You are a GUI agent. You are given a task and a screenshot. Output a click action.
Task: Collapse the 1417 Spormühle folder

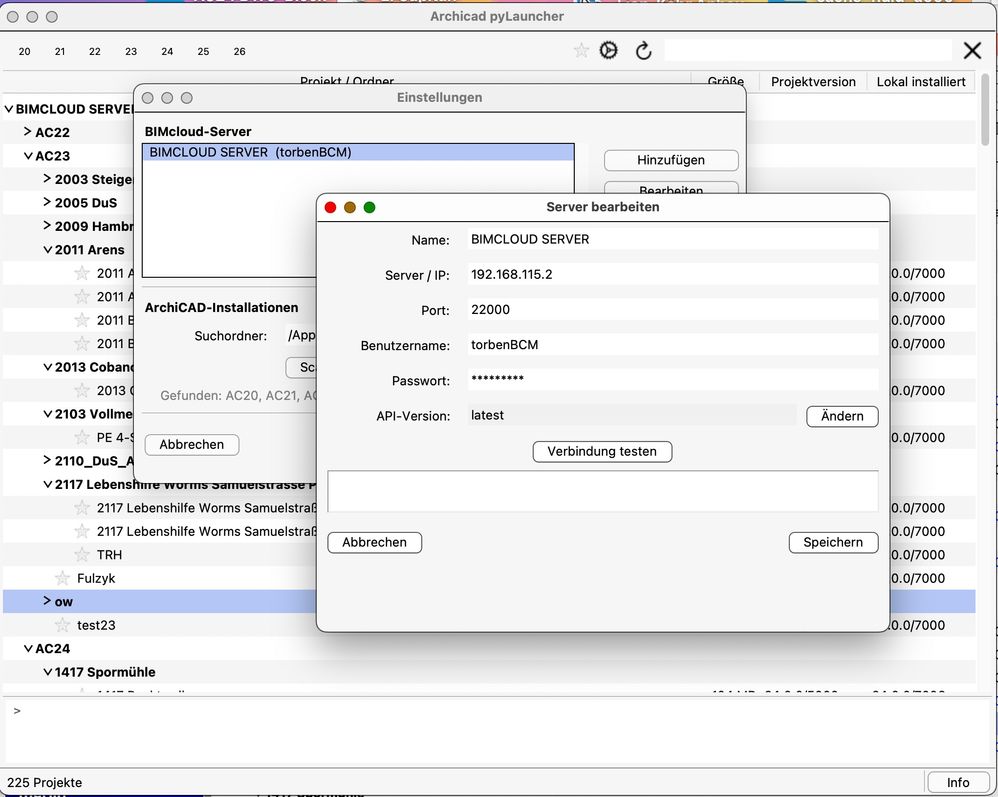point(48,672)
